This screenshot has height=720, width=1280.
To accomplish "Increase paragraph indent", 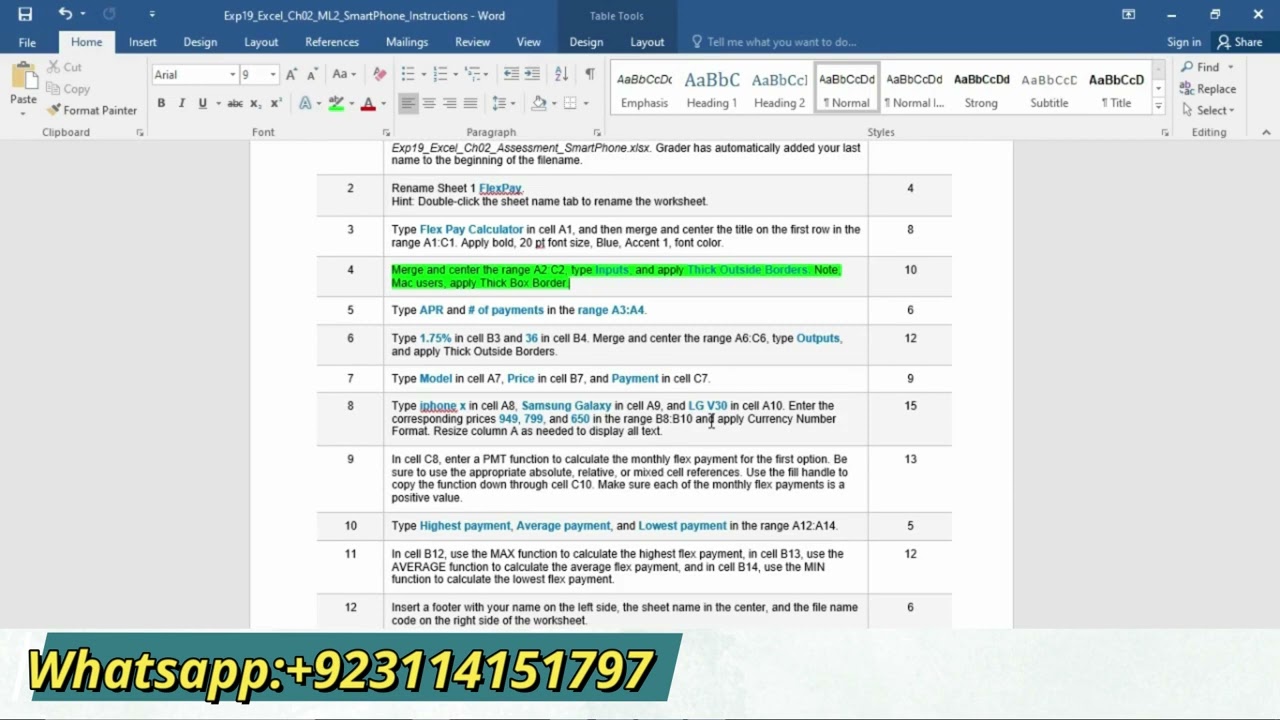I will tap(532, 74).
